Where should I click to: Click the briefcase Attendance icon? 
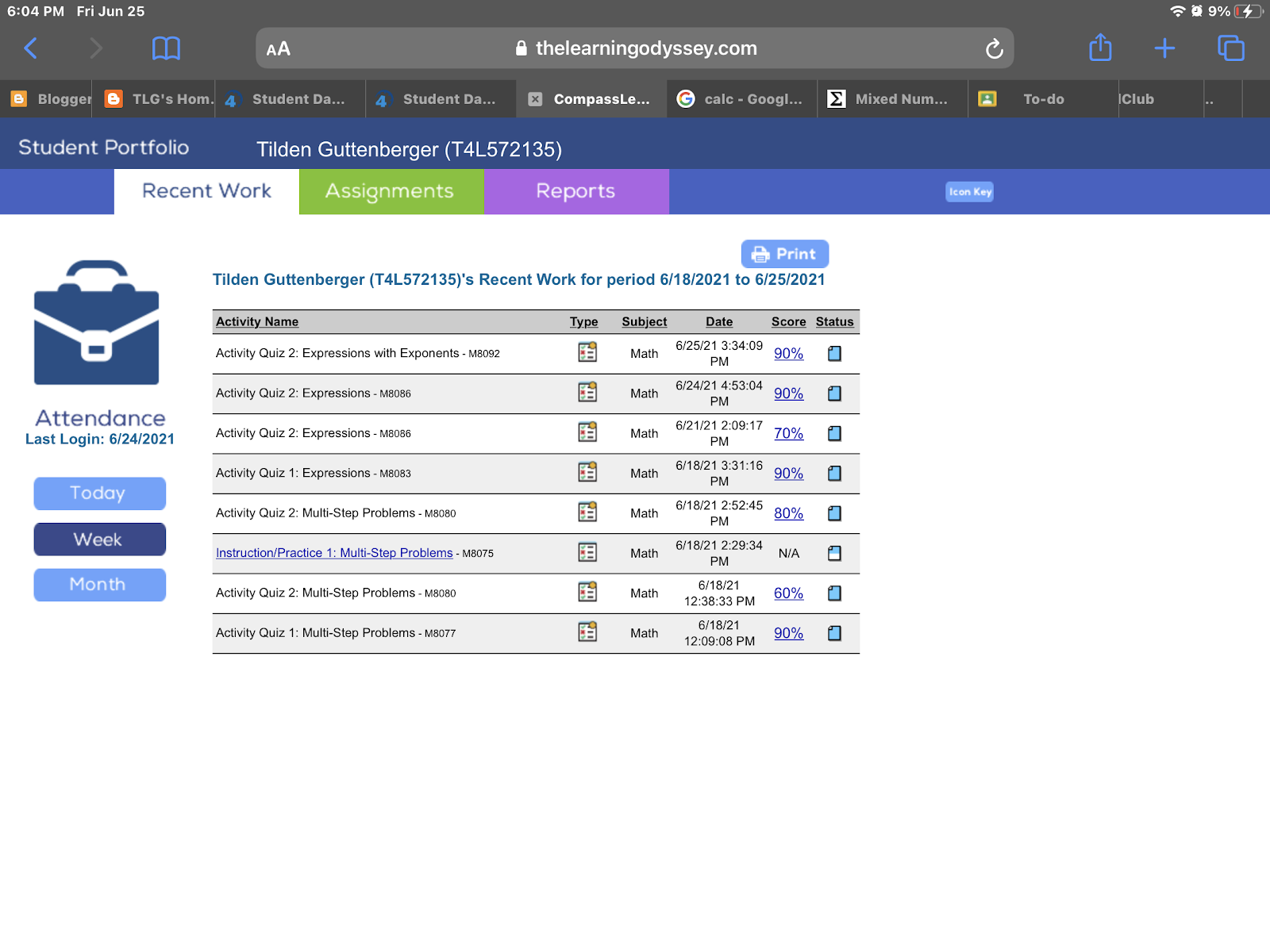pyautogui.click(x=97, y=322)
